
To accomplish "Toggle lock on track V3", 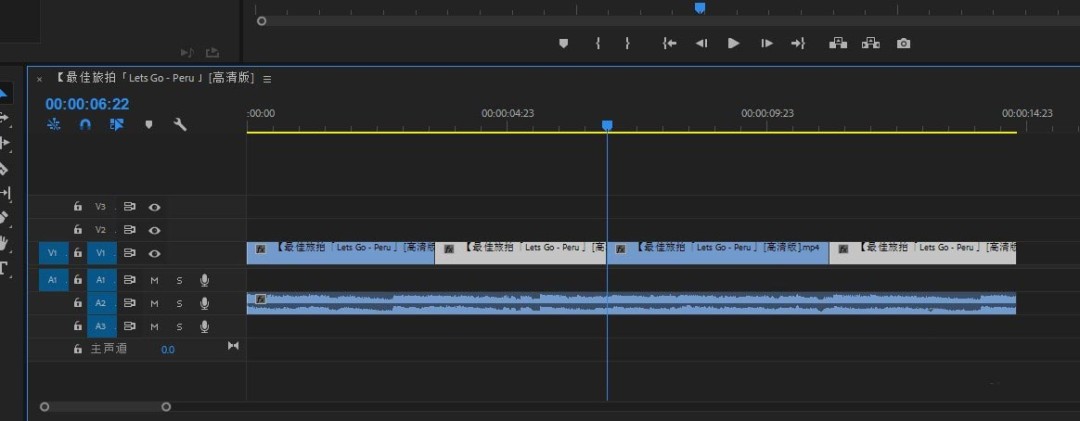I will 78,207.
